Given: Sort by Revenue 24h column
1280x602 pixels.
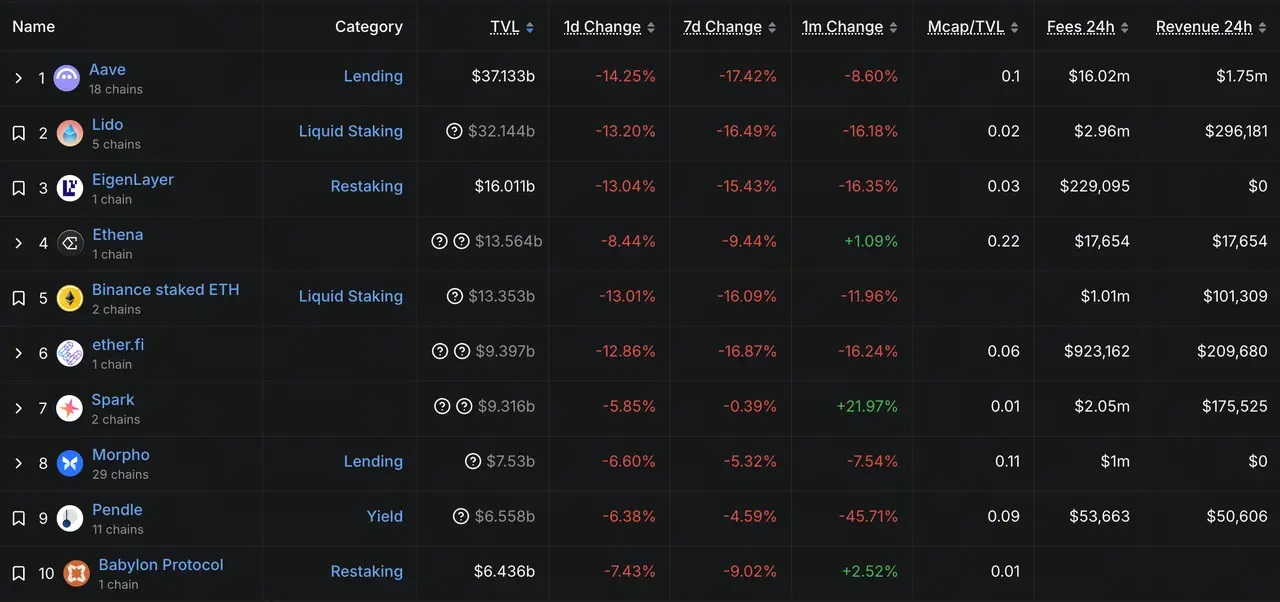Looking at the screenshot, I should 1204,27.
